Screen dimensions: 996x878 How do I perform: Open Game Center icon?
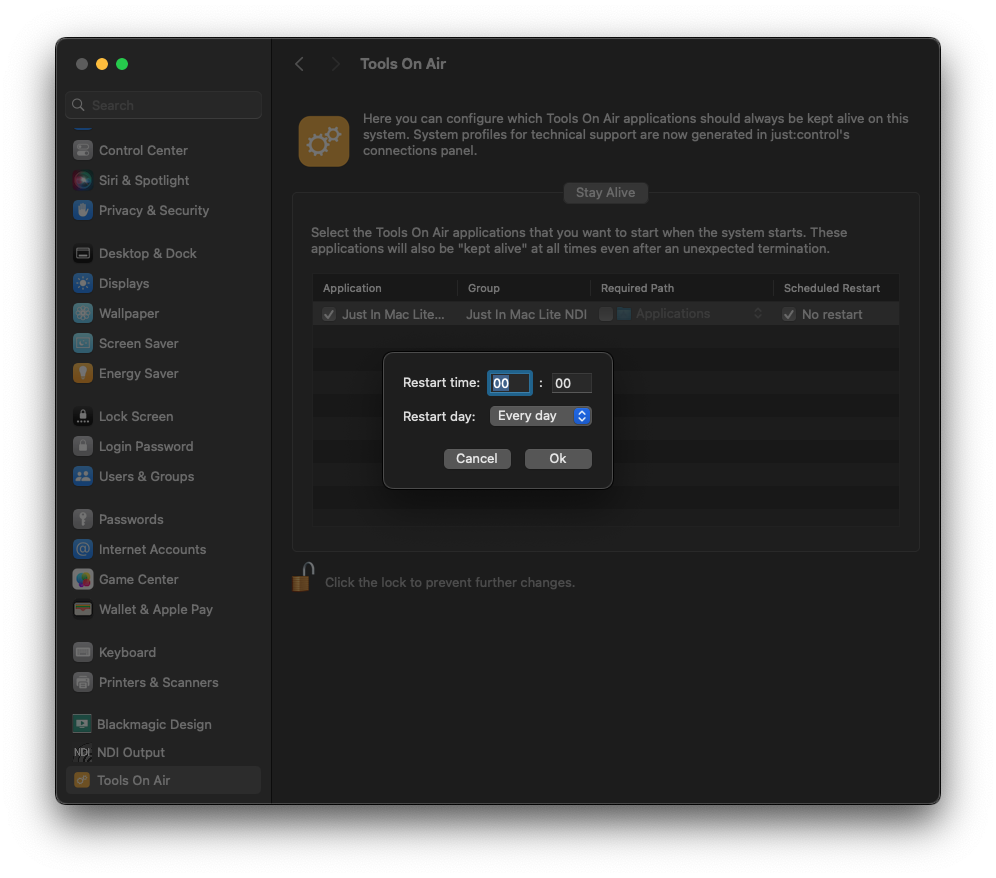tap(83, 579)
